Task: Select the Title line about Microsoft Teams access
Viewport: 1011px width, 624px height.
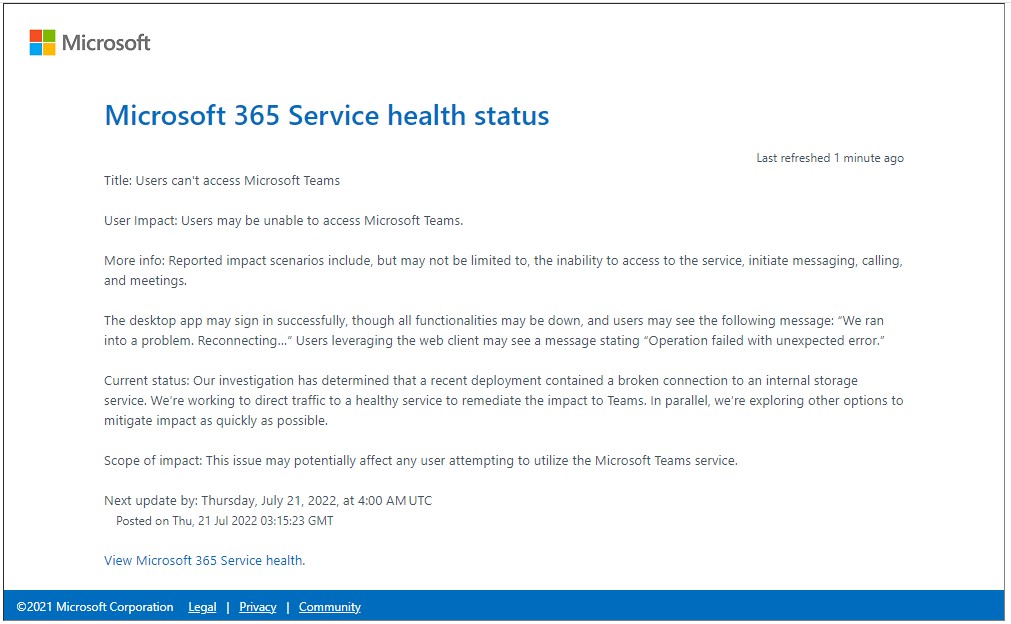Action: [222, 181]
